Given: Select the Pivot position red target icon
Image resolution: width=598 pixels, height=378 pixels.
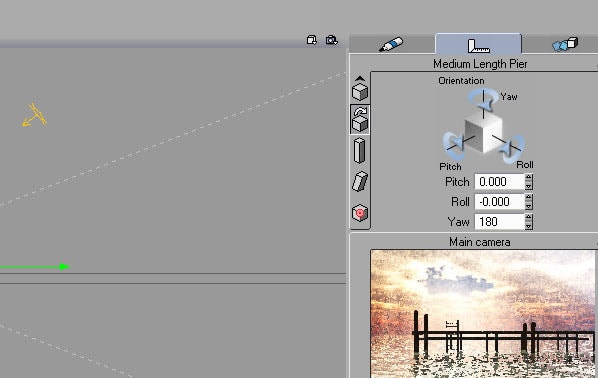Looking at the screenshot, I should click(x=360, y=213).
